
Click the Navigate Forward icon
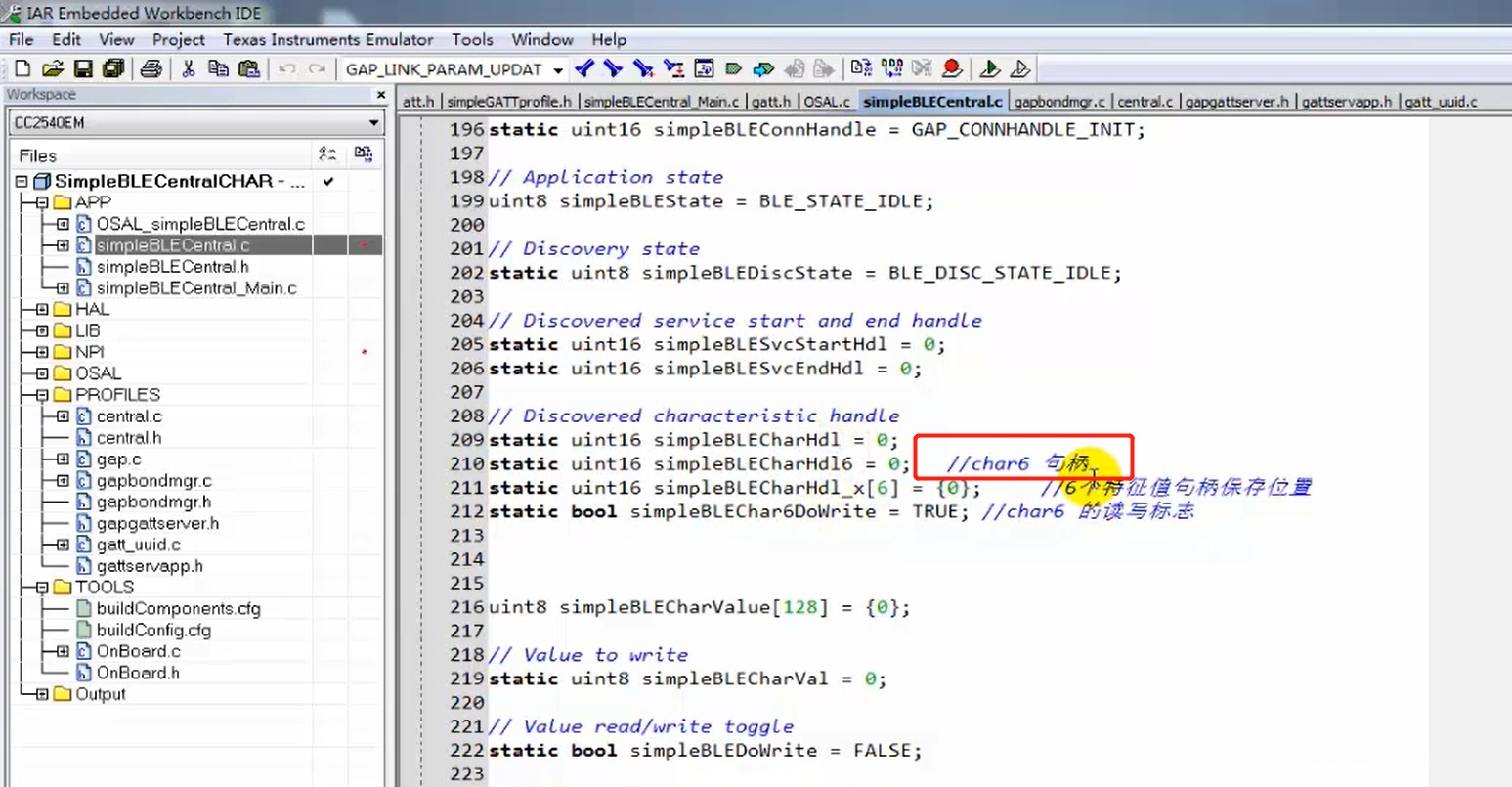(825, 68)
